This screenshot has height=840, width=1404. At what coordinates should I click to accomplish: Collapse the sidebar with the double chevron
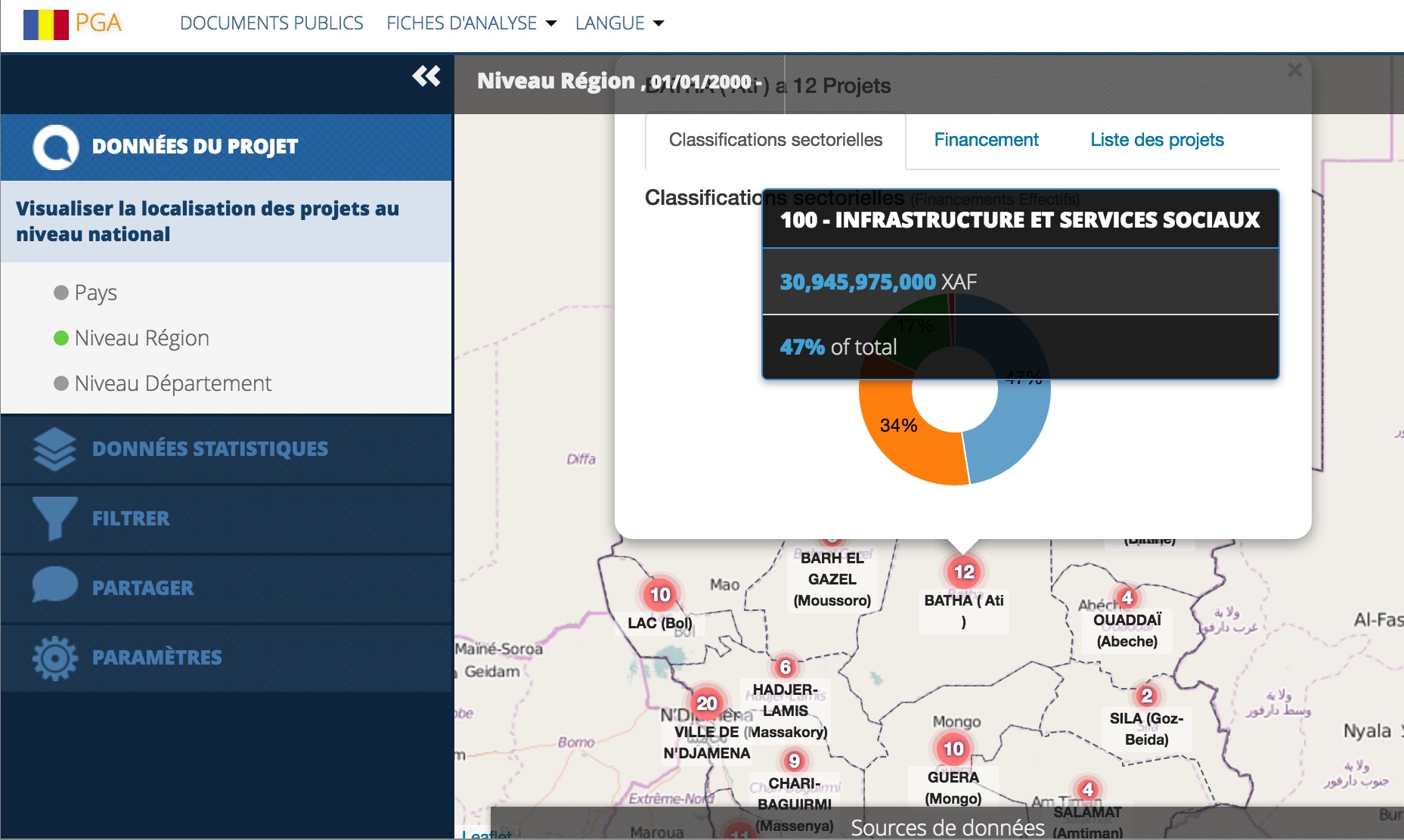tap(427, 76)
